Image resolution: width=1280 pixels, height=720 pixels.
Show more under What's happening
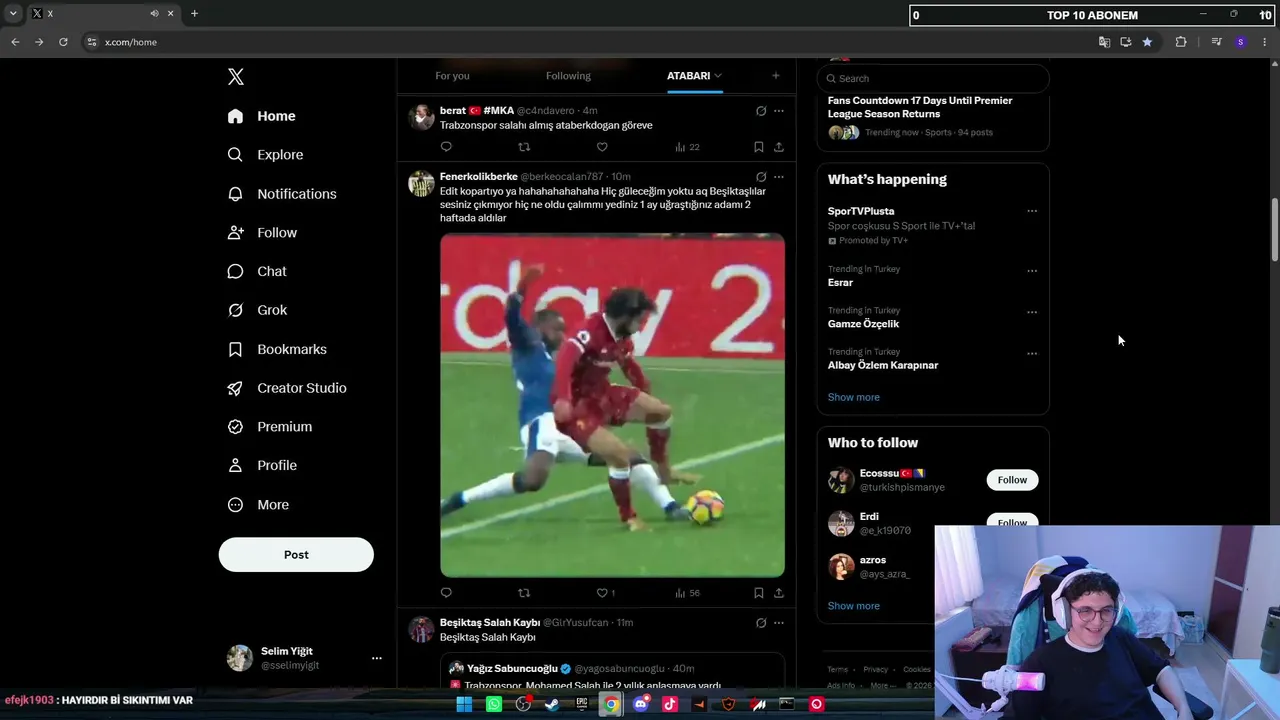click(854, 397)
